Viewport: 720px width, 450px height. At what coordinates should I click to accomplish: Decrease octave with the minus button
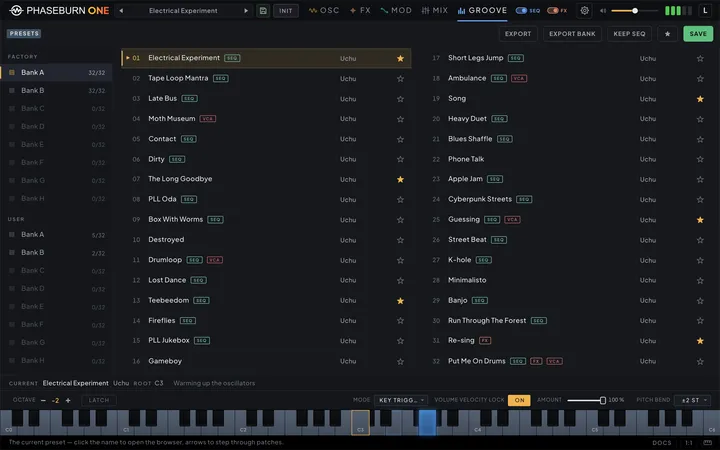(43, 400)
